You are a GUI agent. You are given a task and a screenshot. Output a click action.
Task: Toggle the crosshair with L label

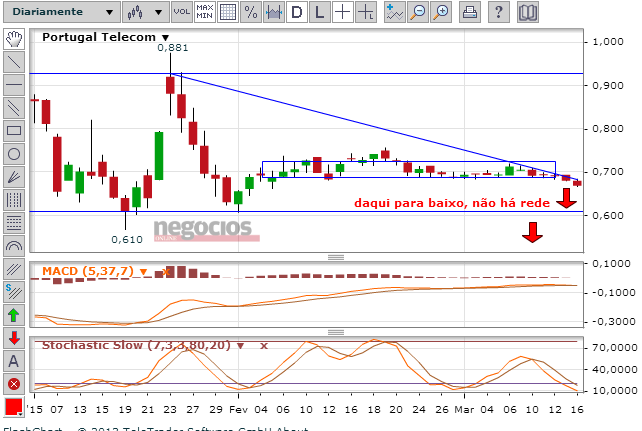(366, 12)
